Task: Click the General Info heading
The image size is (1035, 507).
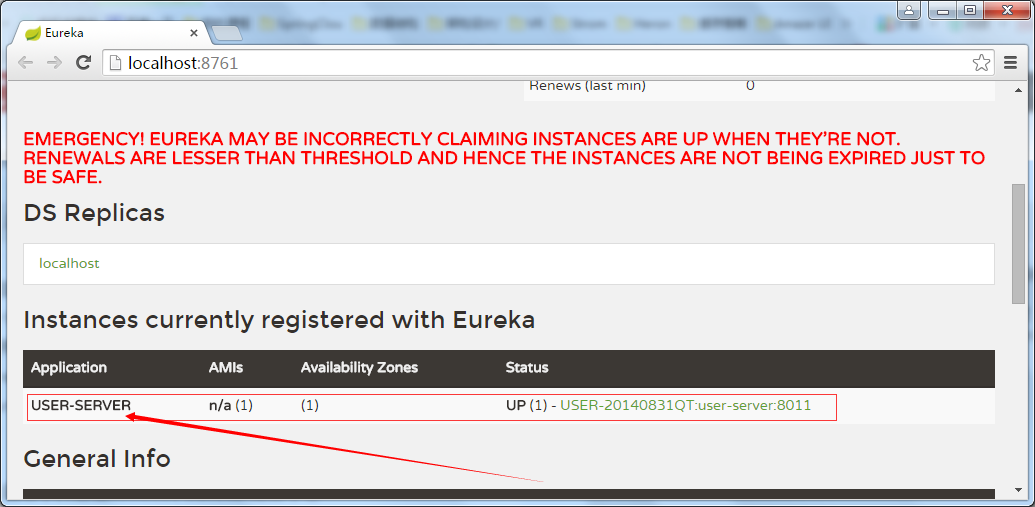Action: [x=97, y=458]
